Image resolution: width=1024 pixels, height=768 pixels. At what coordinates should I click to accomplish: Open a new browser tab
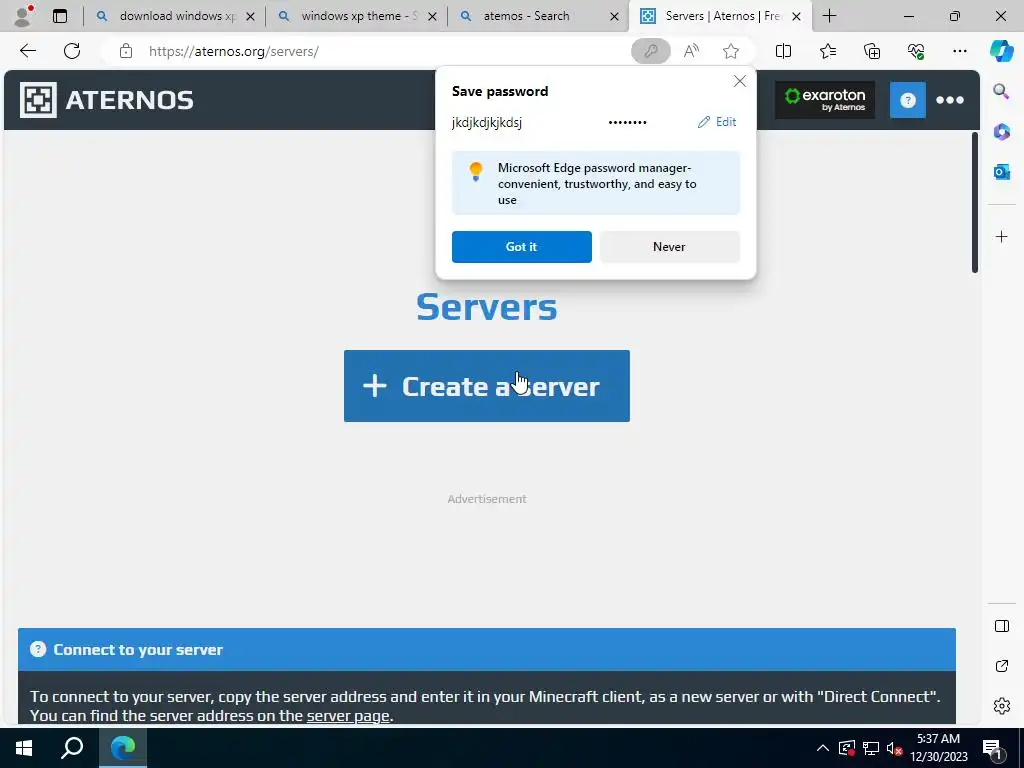pyautogui.click(x=829, y=16)
